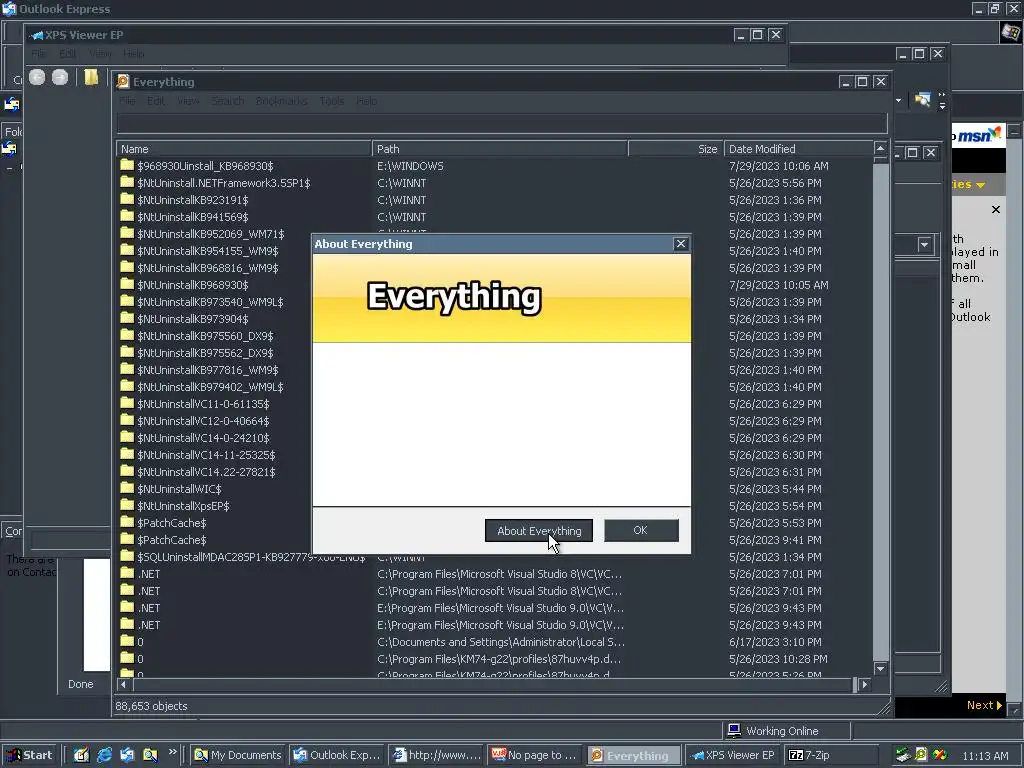Click the XPS Viewer EP title bar icon
This screenshot has height=768, width=1024.
pyautogui.click(x=36, y=35)
